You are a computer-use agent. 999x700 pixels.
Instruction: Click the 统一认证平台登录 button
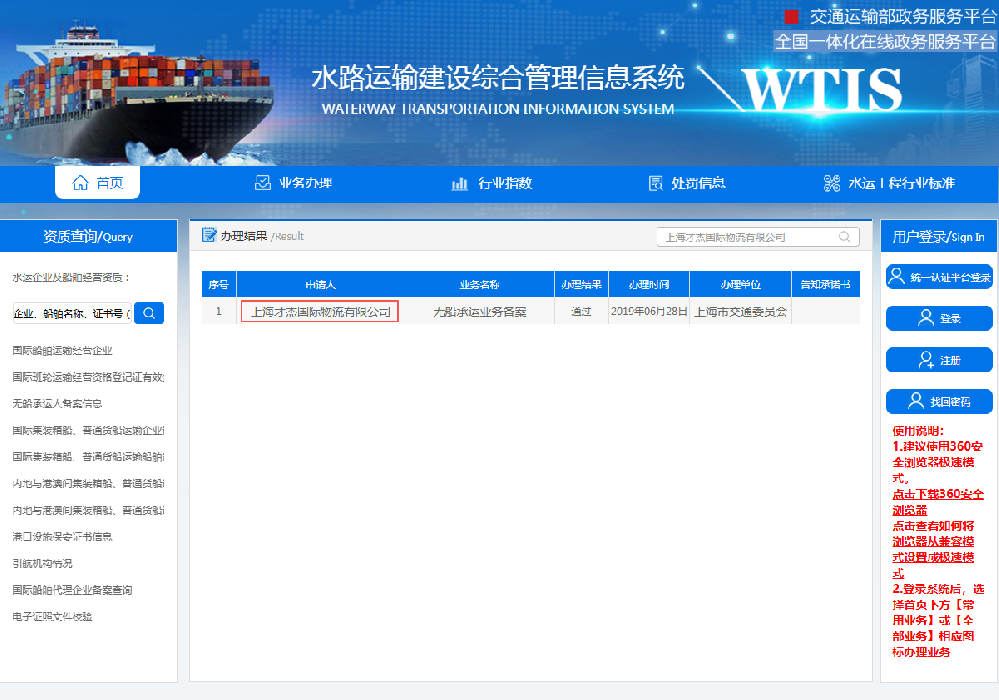939,277
